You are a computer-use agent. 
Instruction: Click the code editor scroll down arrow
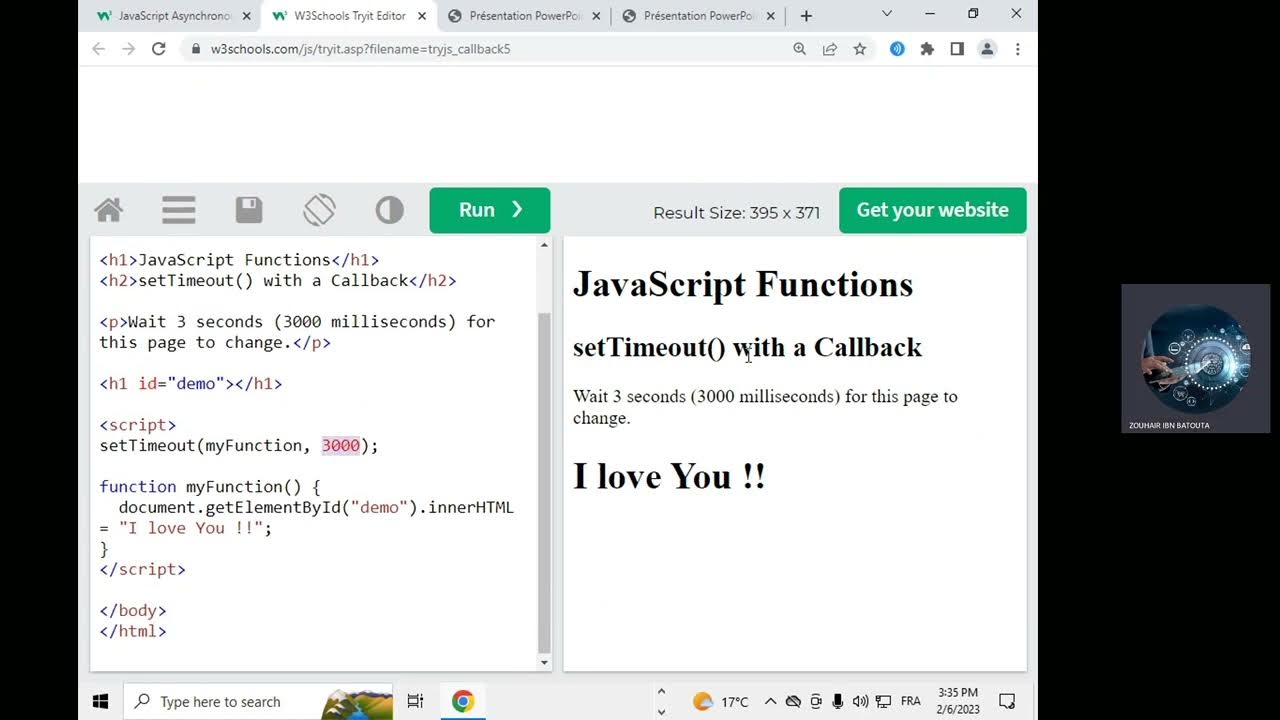click(x=544, y=662)
